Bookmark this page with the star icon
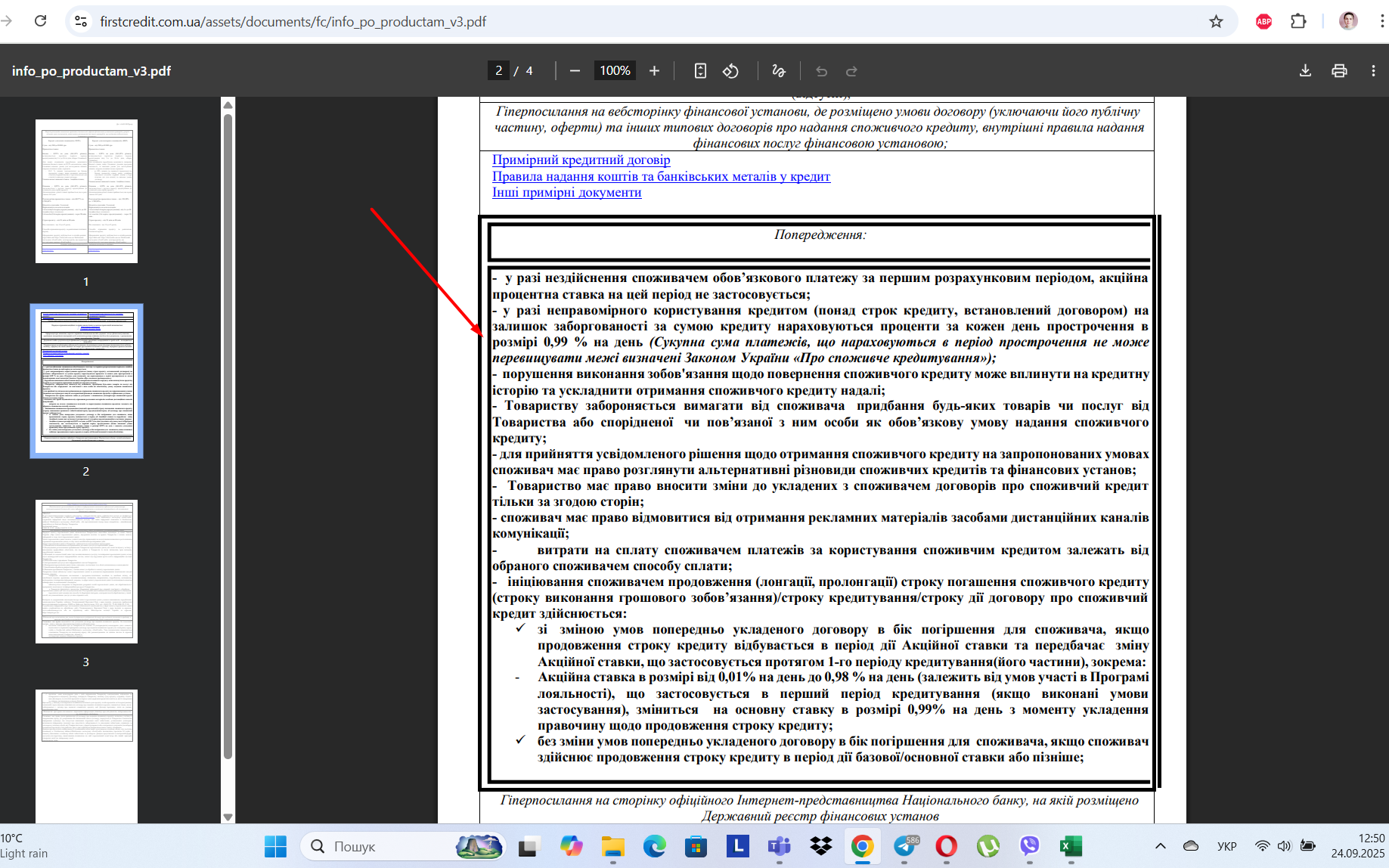The width and height of the screenshot is (1389, 868). click(x=1216, y=21)
